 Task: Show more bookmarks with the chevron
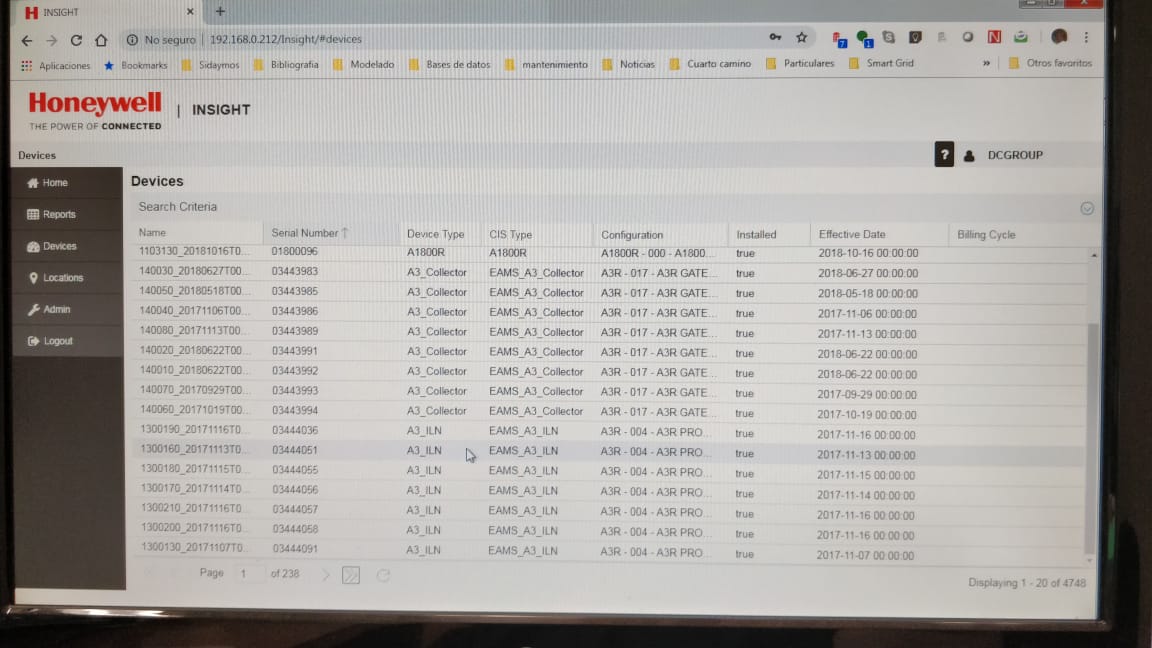(986, 63)
